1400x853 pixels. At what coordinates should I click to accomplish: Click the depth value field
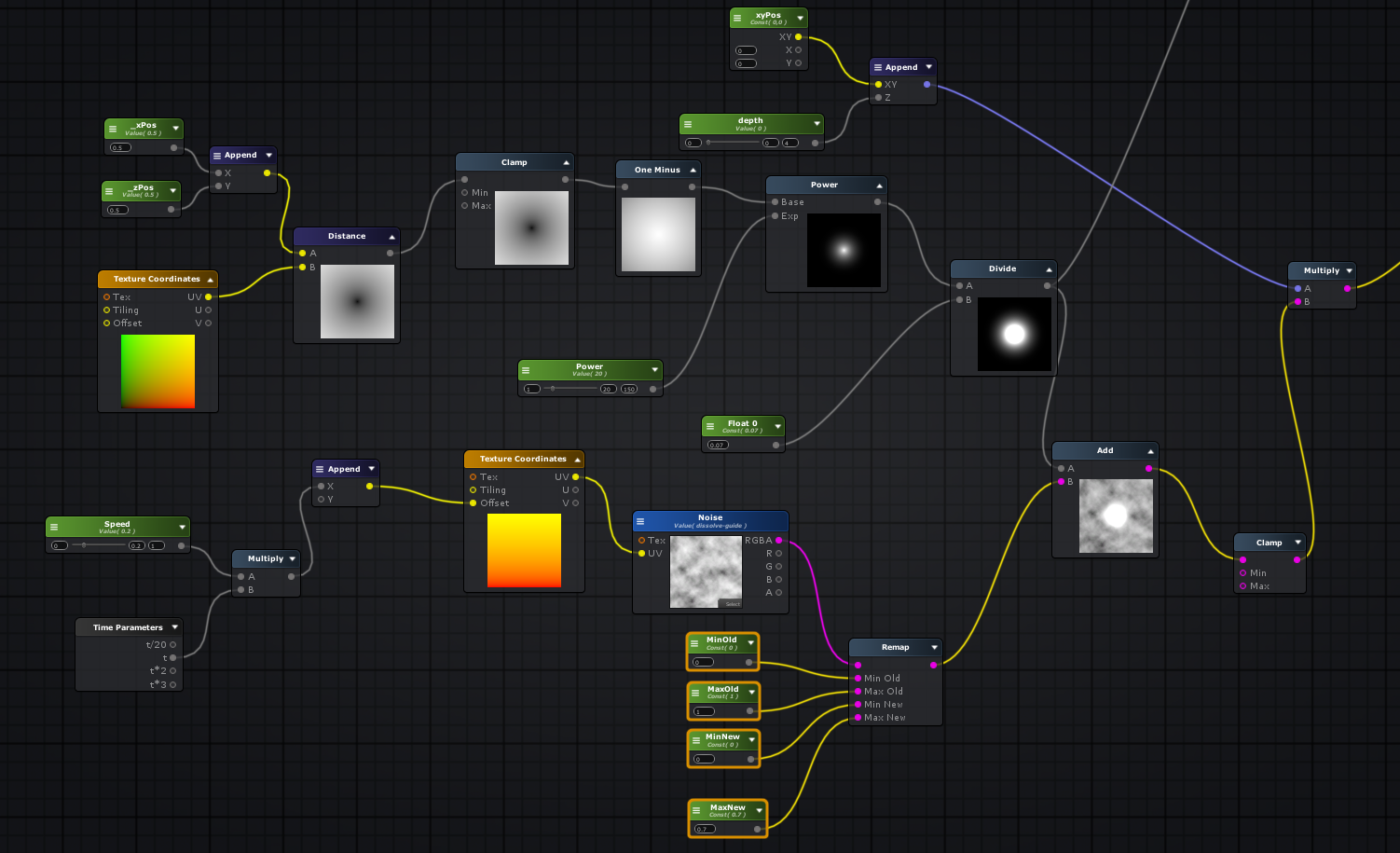pos(693,142)
